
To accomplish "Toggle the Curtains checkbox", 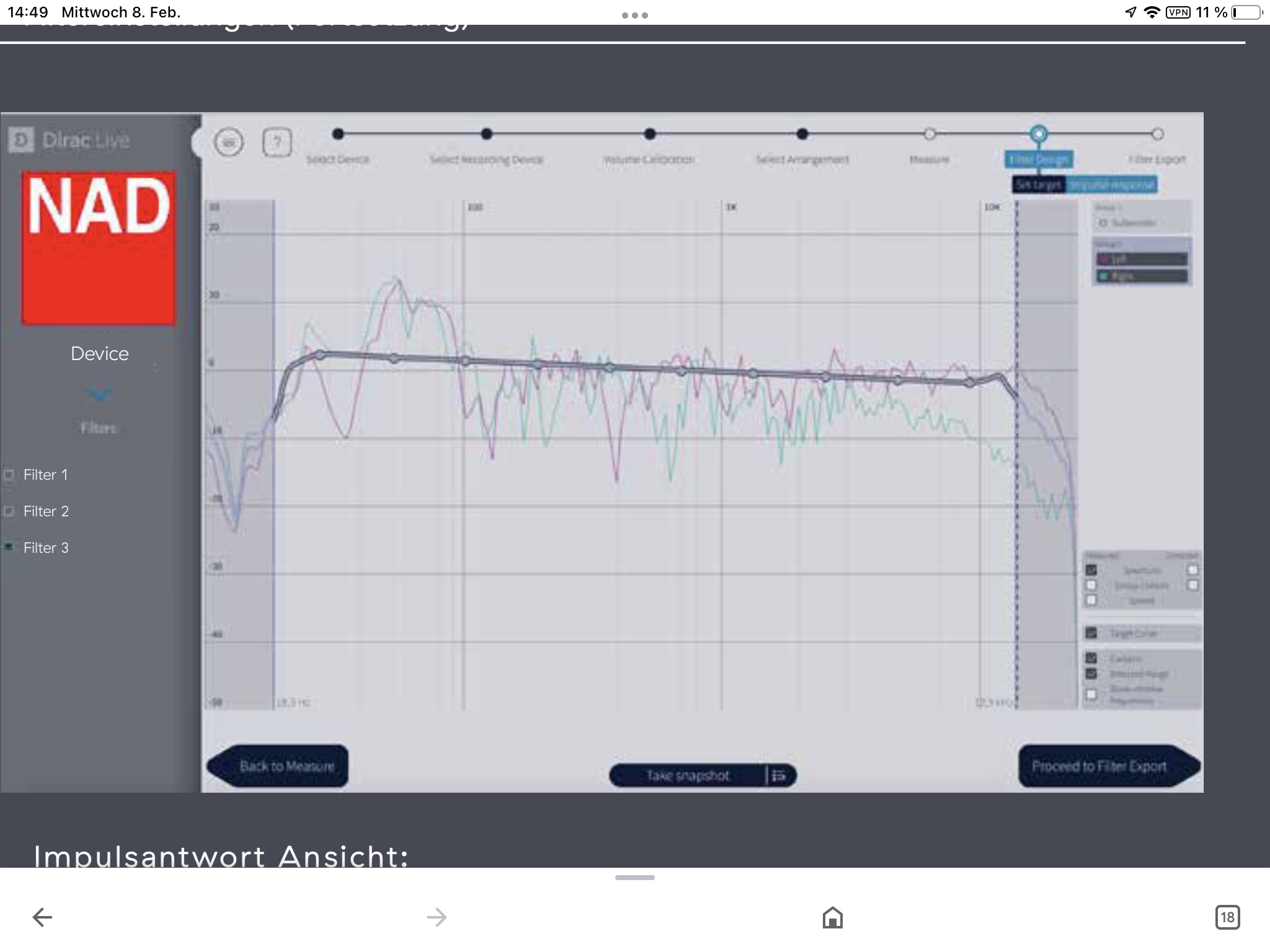I will [1091, 658].
